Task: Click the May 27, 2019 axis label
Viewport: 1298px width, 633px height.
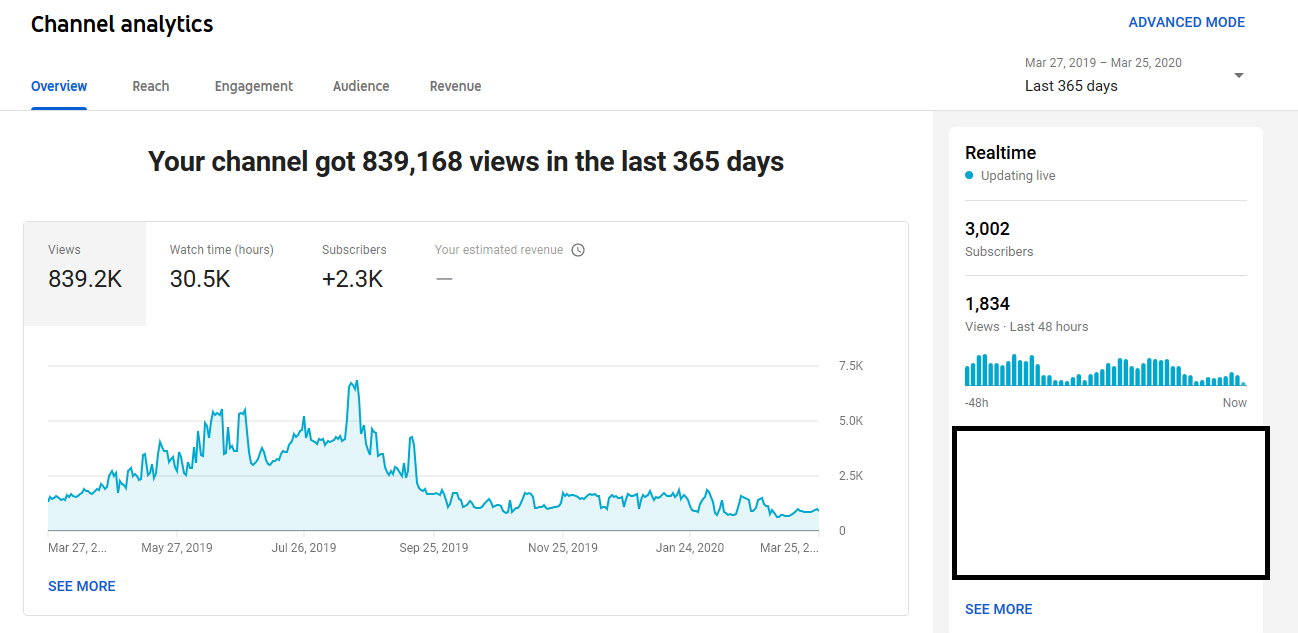Action: (177, 548)
